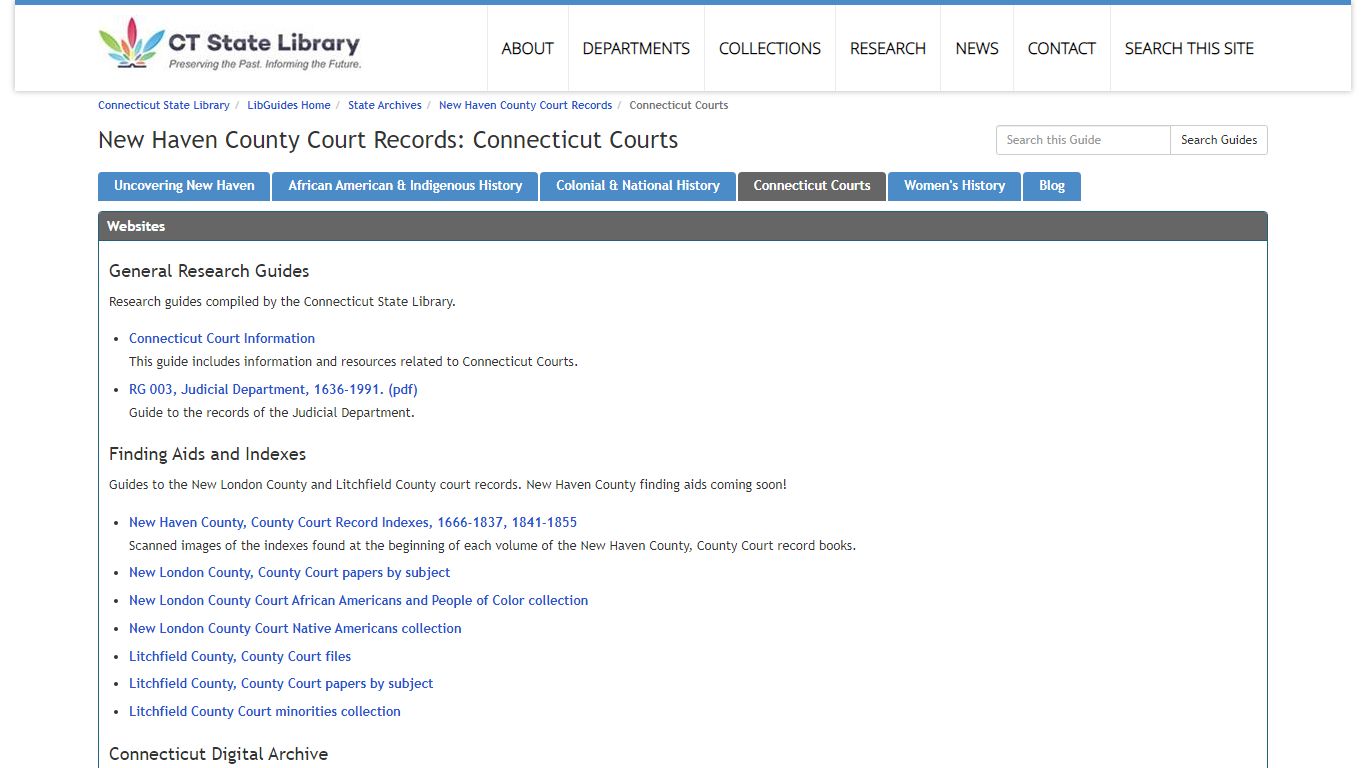Click the Connecticut Digital Archive heading
This screenshot has width=1366, height=768.
(218, 754)
